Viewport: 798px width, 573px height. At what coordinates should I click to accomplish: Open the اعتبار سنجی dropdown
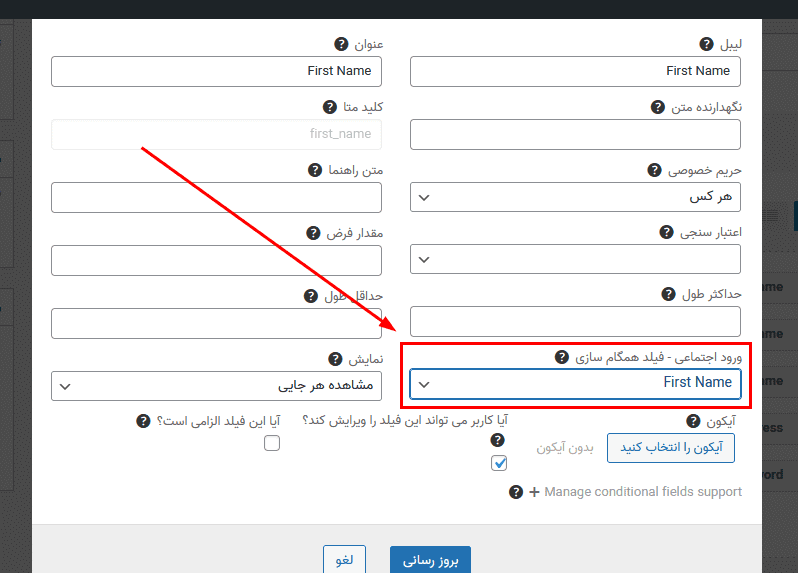(x=575, y=260)
